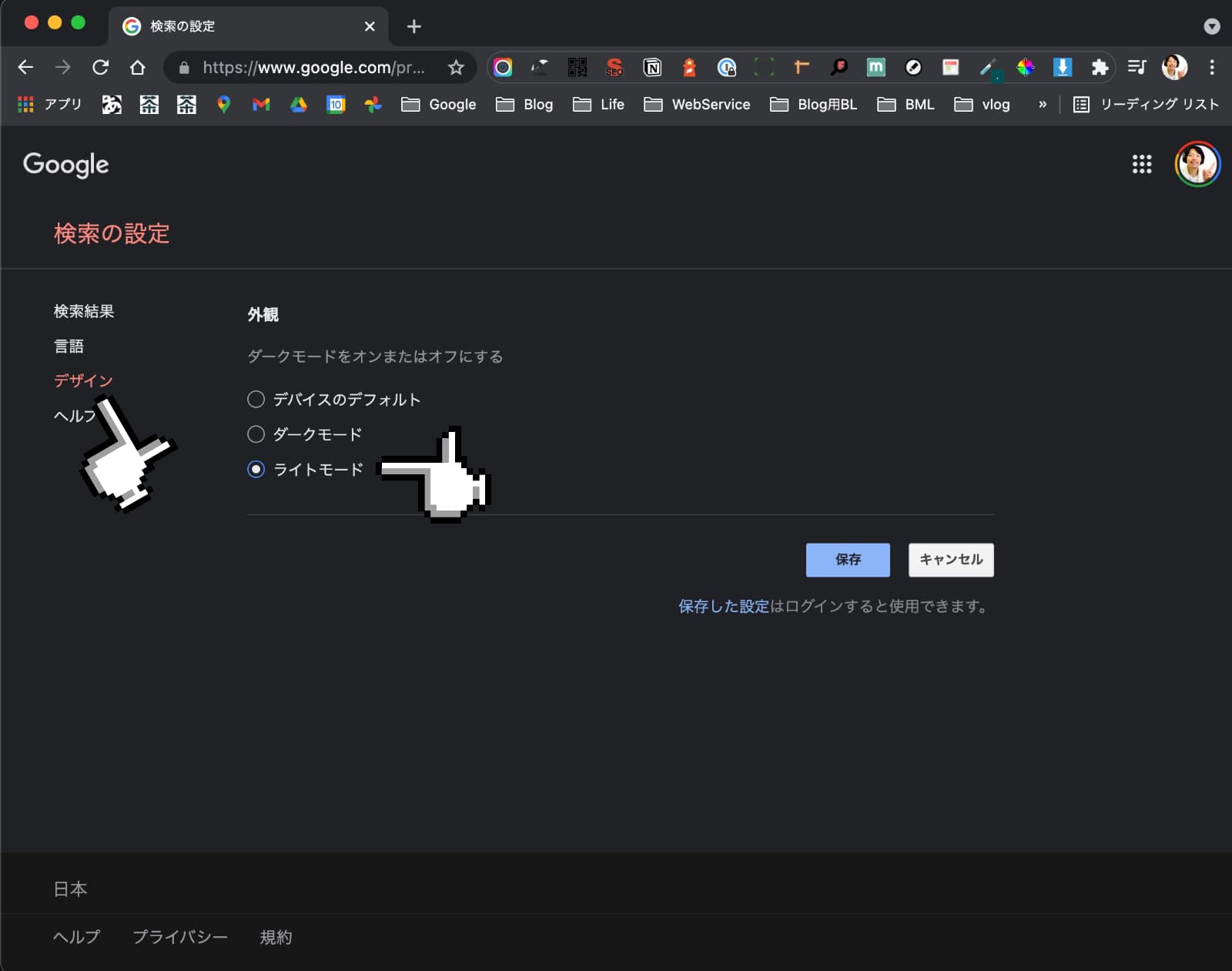Open the 保存した設定 link
This screenshot has height=971, width=1232.
click(x=724, y=607)
